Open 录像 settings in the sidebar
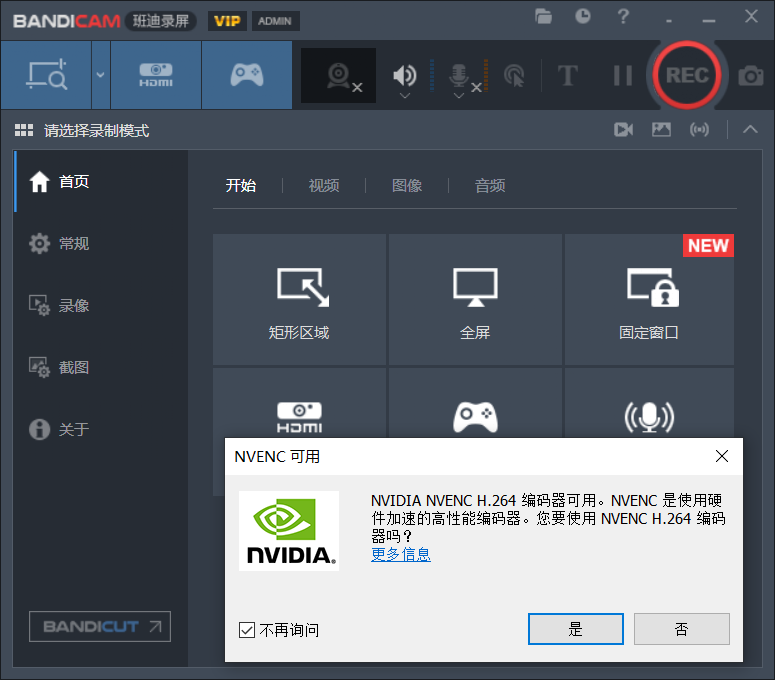775x680 pixels. pyautogui.click(x=101, y=305)
